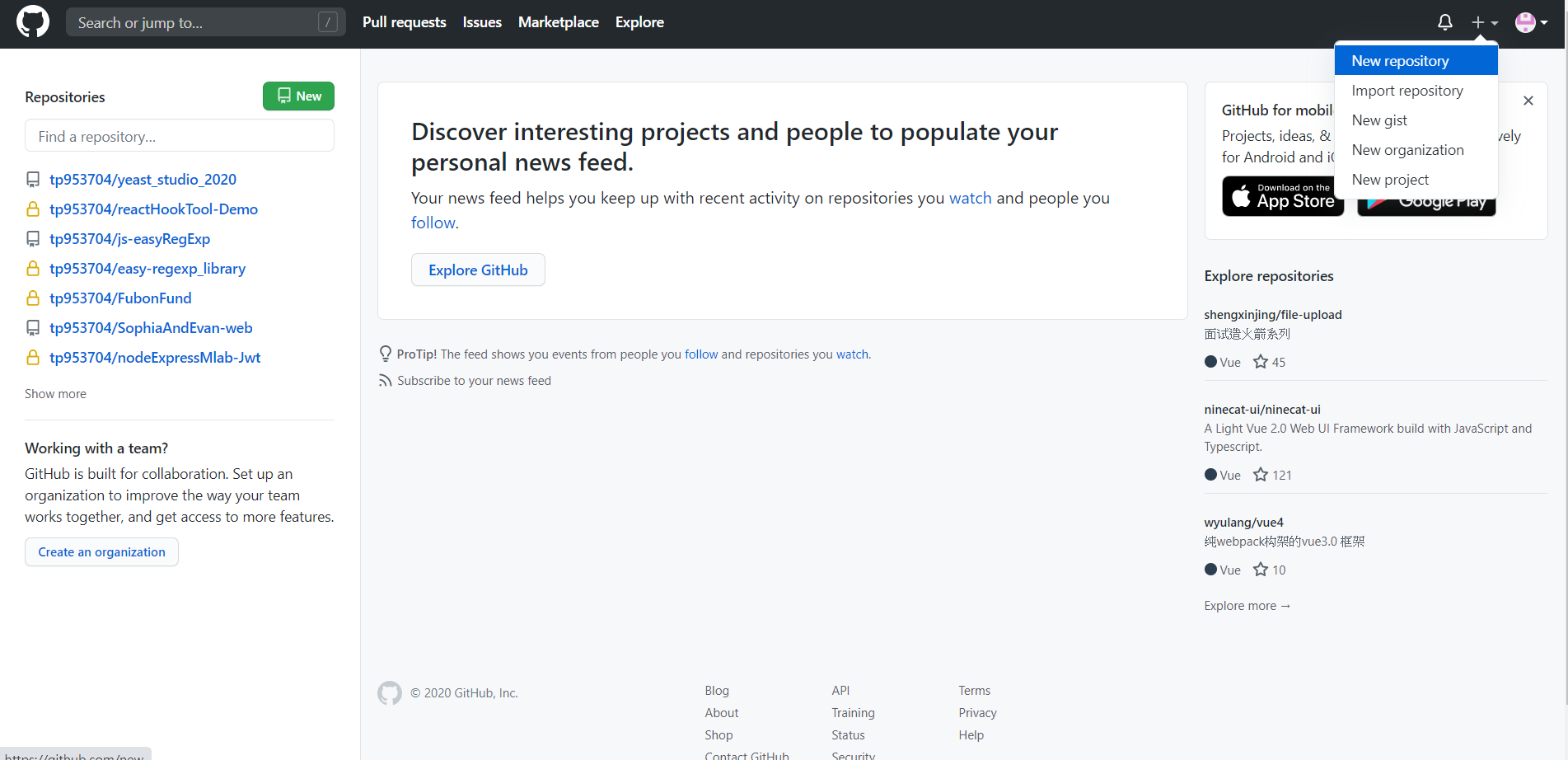Open the Blog footer link
Viewport: 1568px width, 760px height.
click(x=717, y=691)
